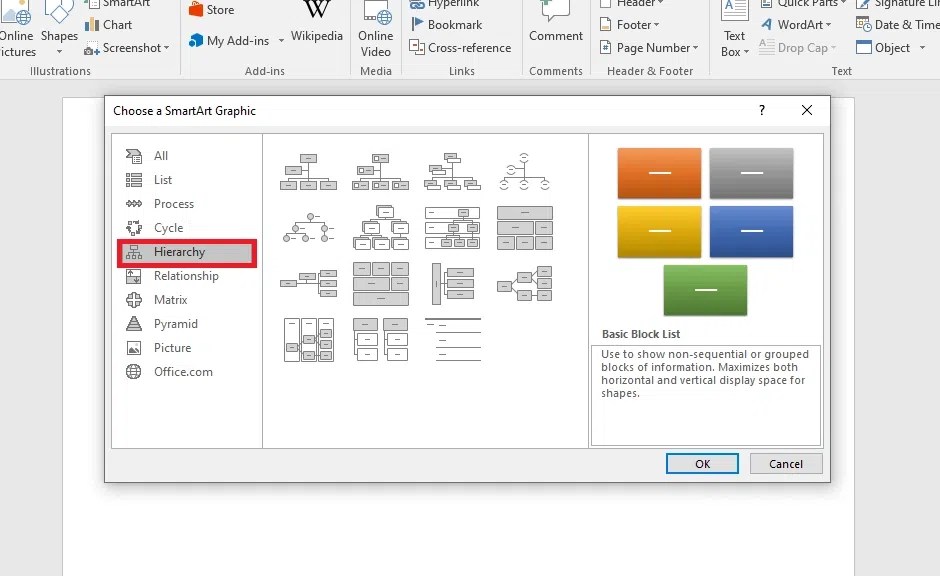Open the Footer dropdown
This screenshot has width=940, height=576.
click(630, 25)
